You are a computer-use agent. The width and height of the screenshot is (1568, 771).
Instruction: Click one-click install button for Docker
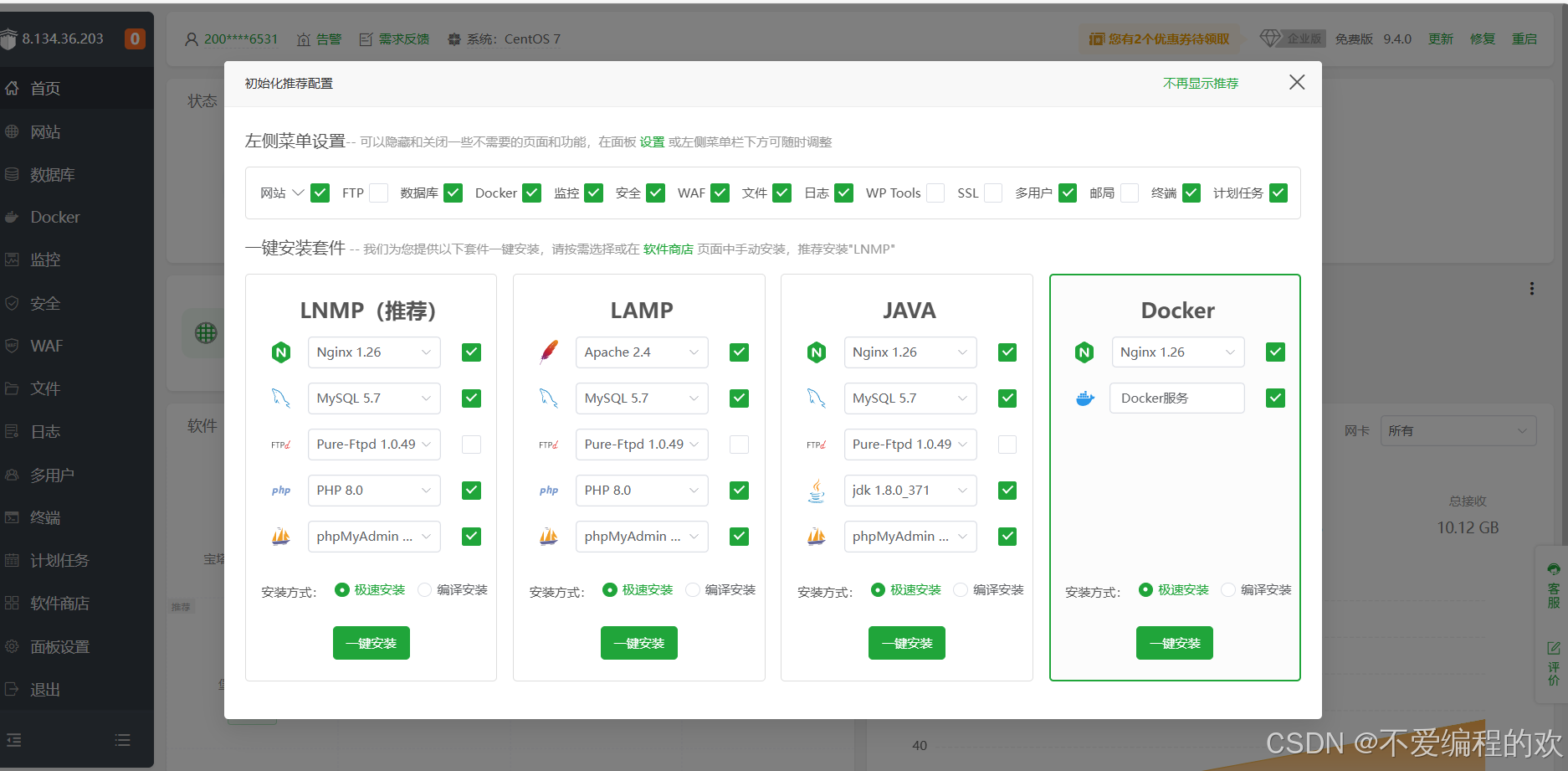pos(1175,643)
